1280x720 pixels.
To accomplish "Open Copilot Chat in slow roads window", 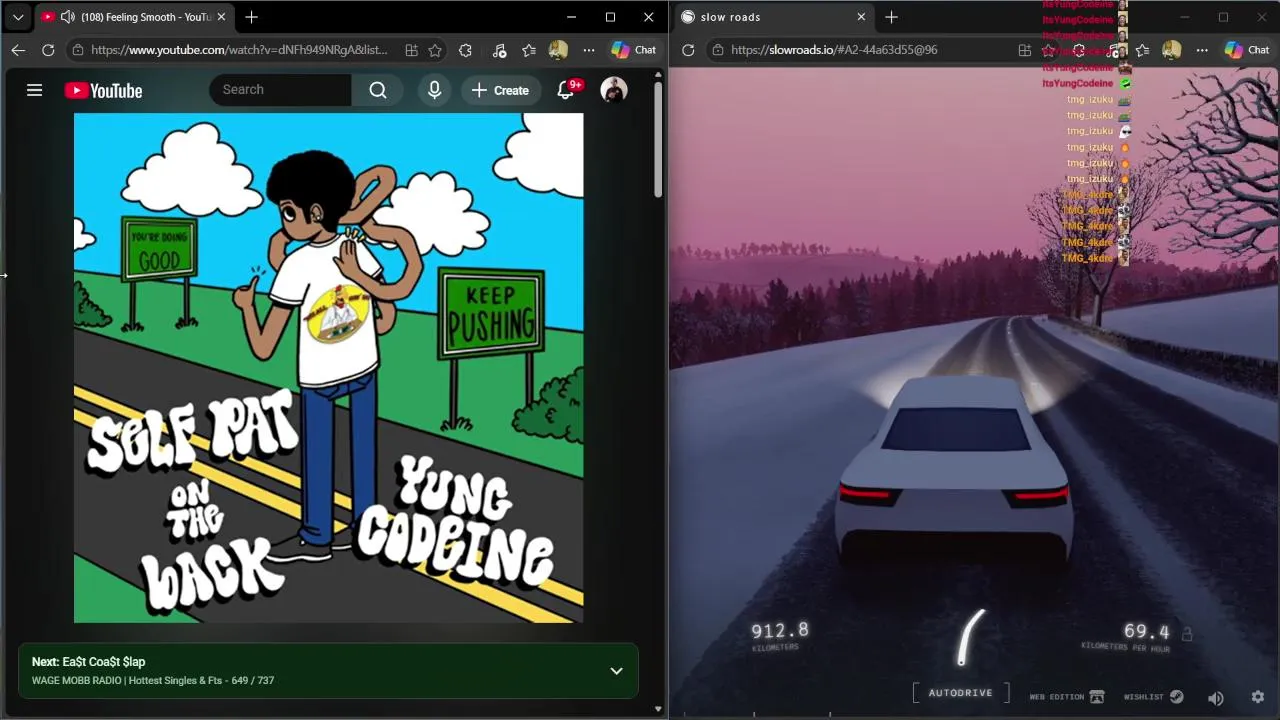I will 1247,50.
